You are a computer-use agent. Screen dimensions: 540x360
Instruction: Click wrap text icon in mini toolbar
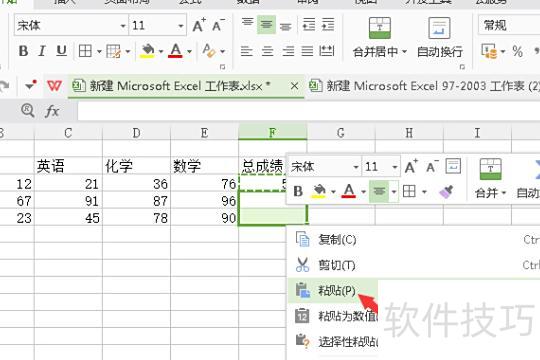[x=453, y=166]
